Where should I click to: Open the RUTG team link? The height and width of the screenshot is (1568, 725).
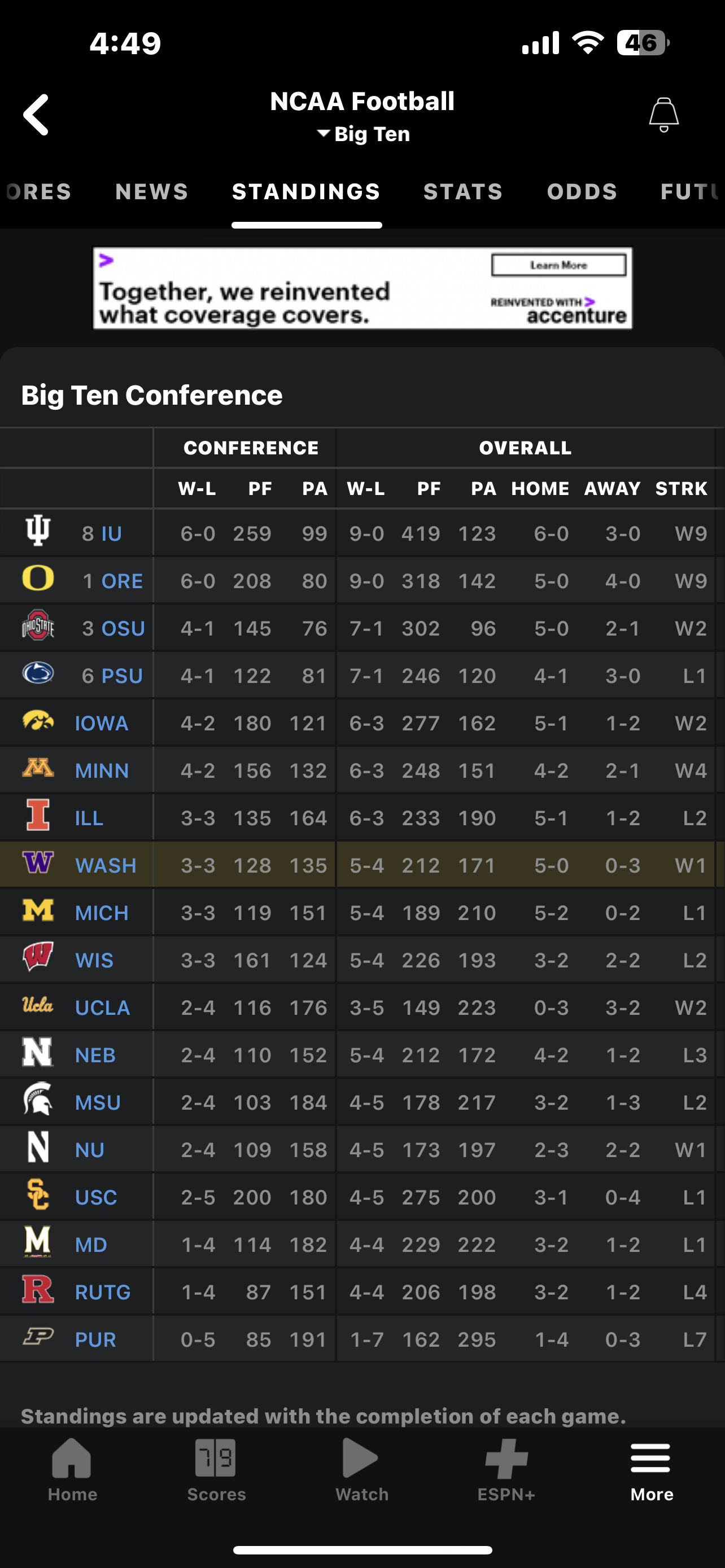pyautogui.click(x=102, y=1292)
